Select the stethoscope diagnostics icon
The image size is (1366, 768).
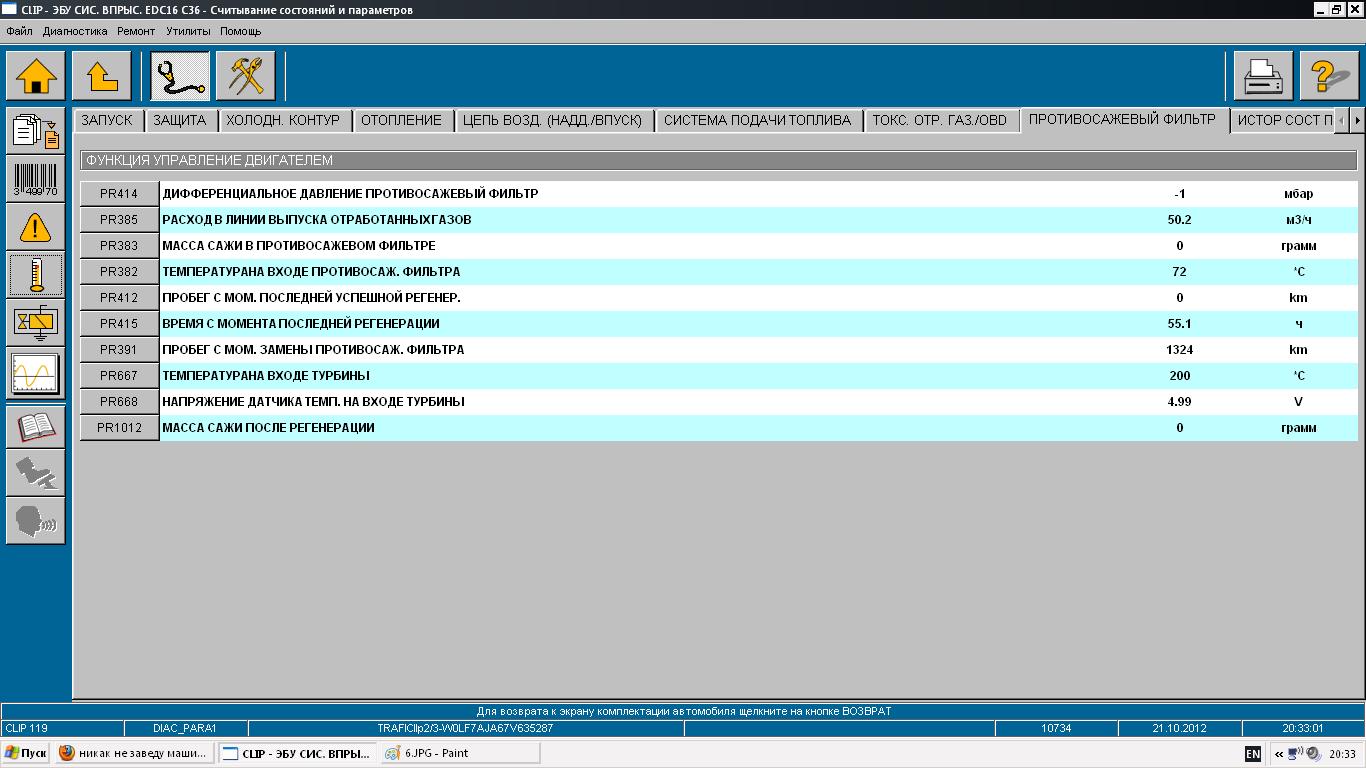click(180, 76)
